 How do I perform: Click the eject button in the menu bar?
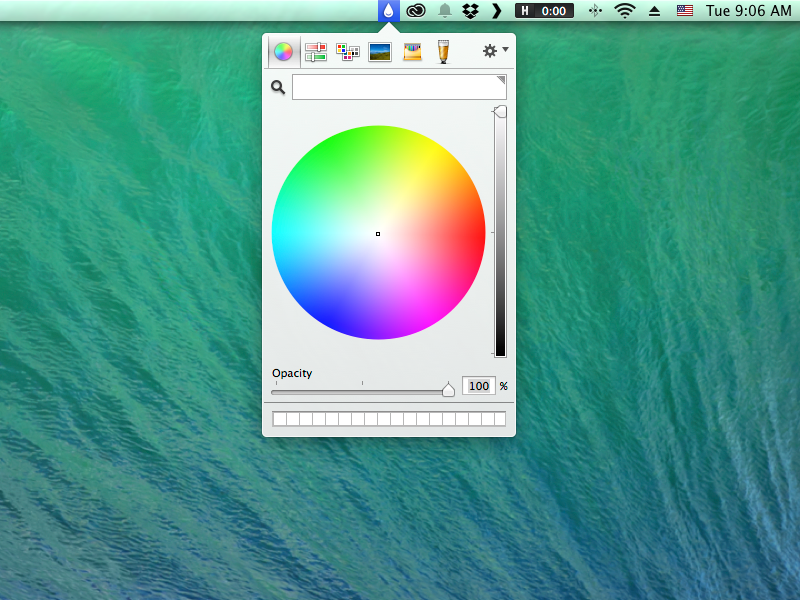click(x=654, y=11)
